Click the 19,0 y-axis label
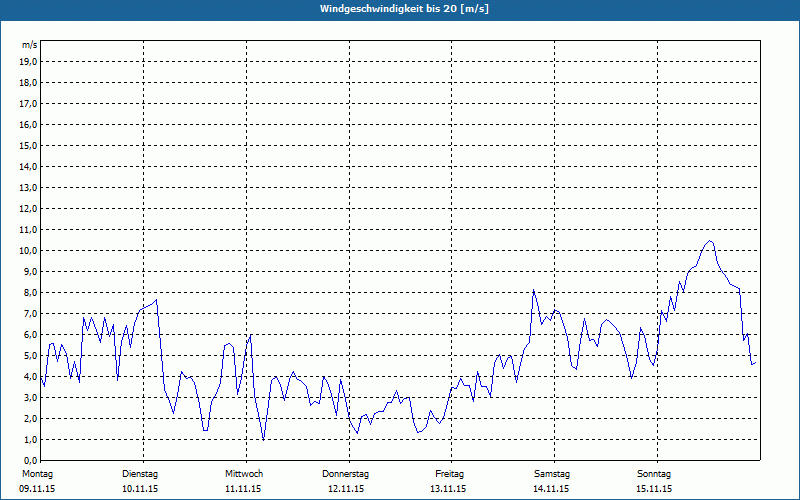 coord(27,62)
